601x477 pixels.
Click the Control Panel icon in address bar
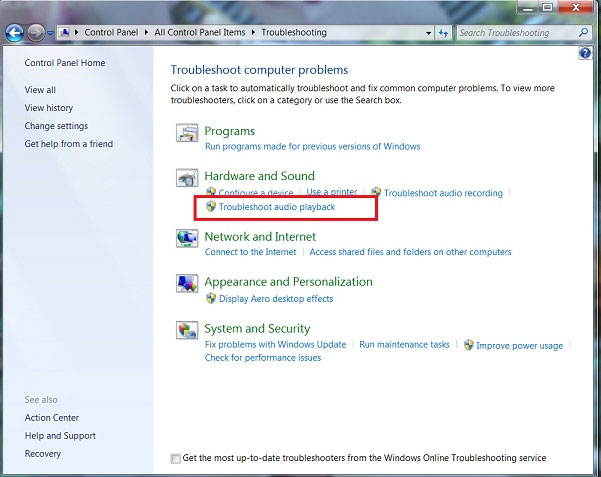(65, 32)
